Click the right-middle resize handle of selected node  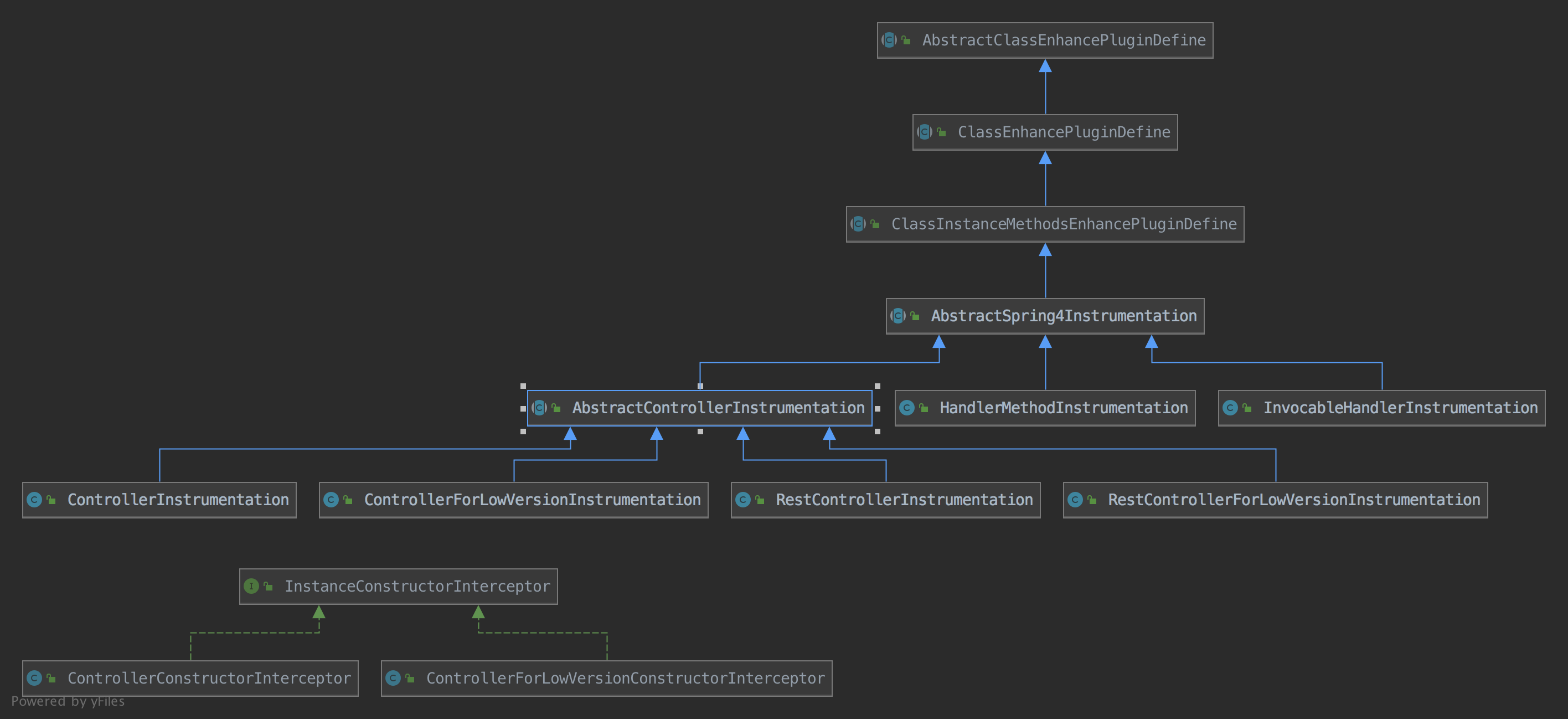[x=877, y=408]
